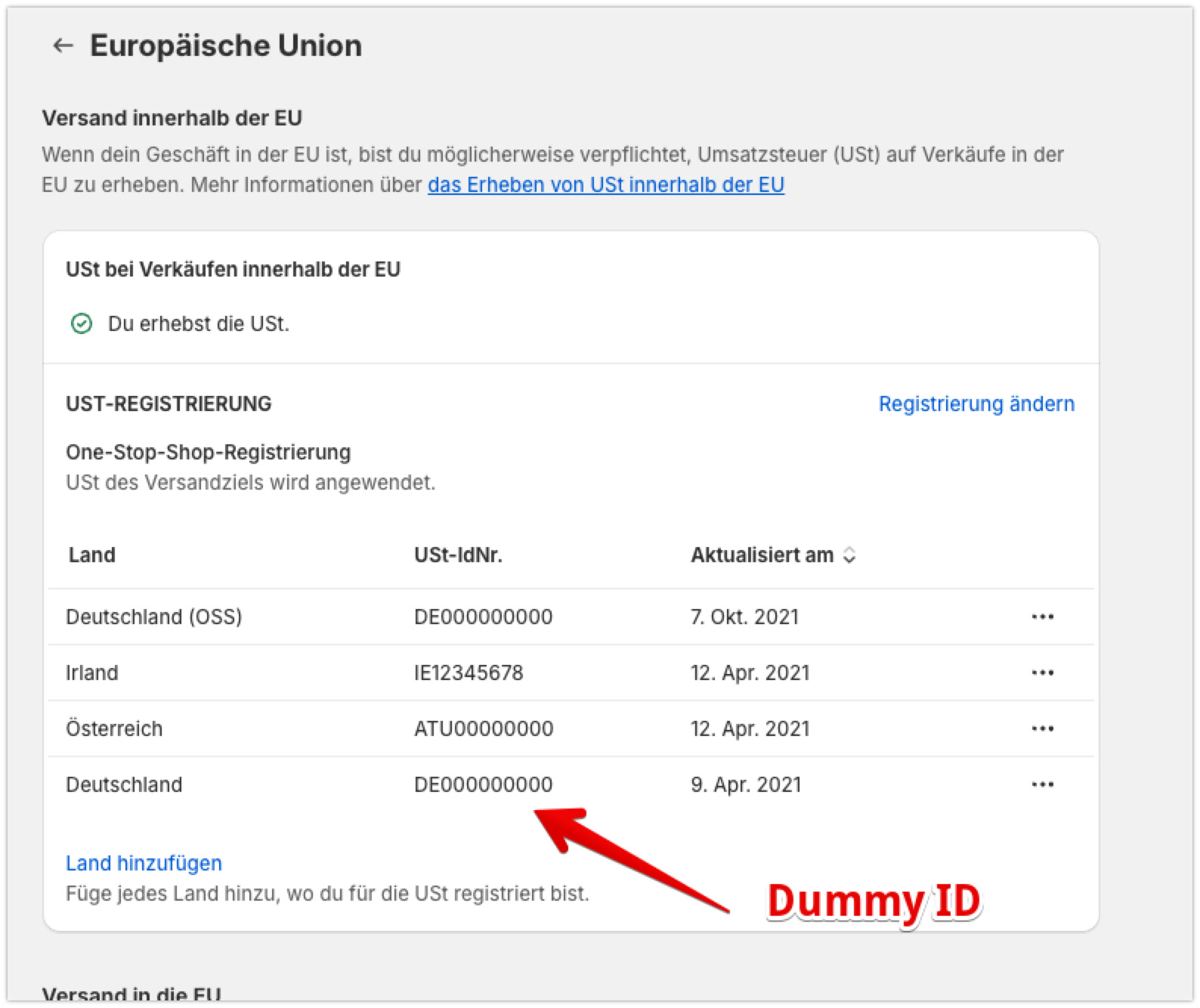Select the Irland row
The image size is (1200, 1008).
coord(92,673)
